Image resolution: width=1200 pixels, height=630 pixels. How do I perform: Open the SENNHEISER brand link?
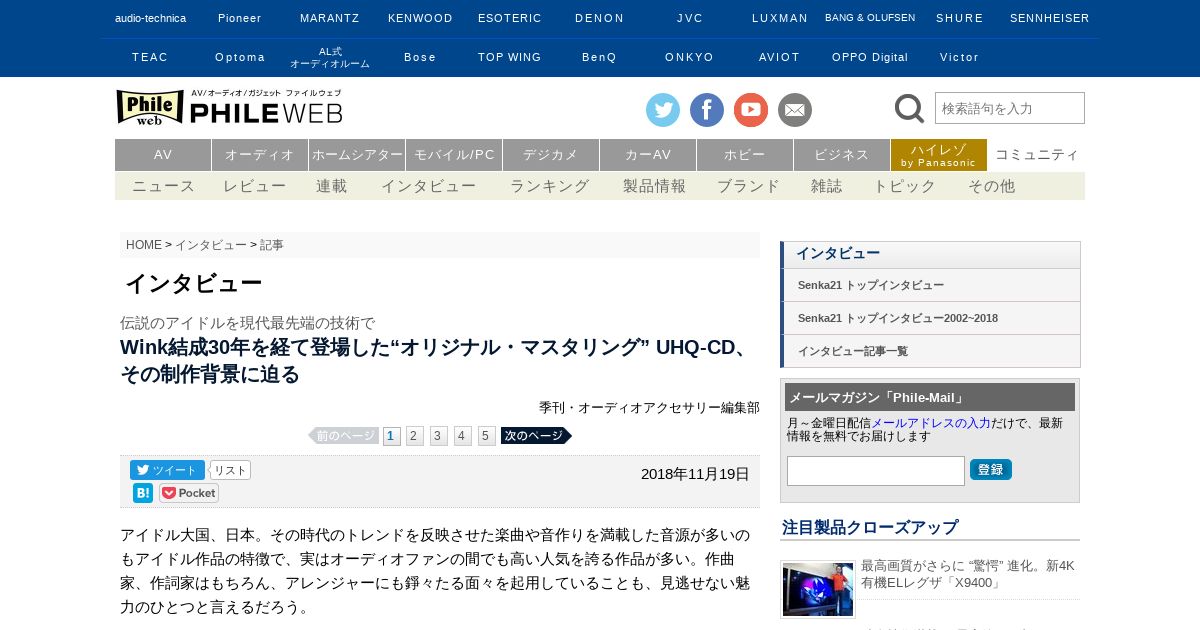click(1050, 18)
